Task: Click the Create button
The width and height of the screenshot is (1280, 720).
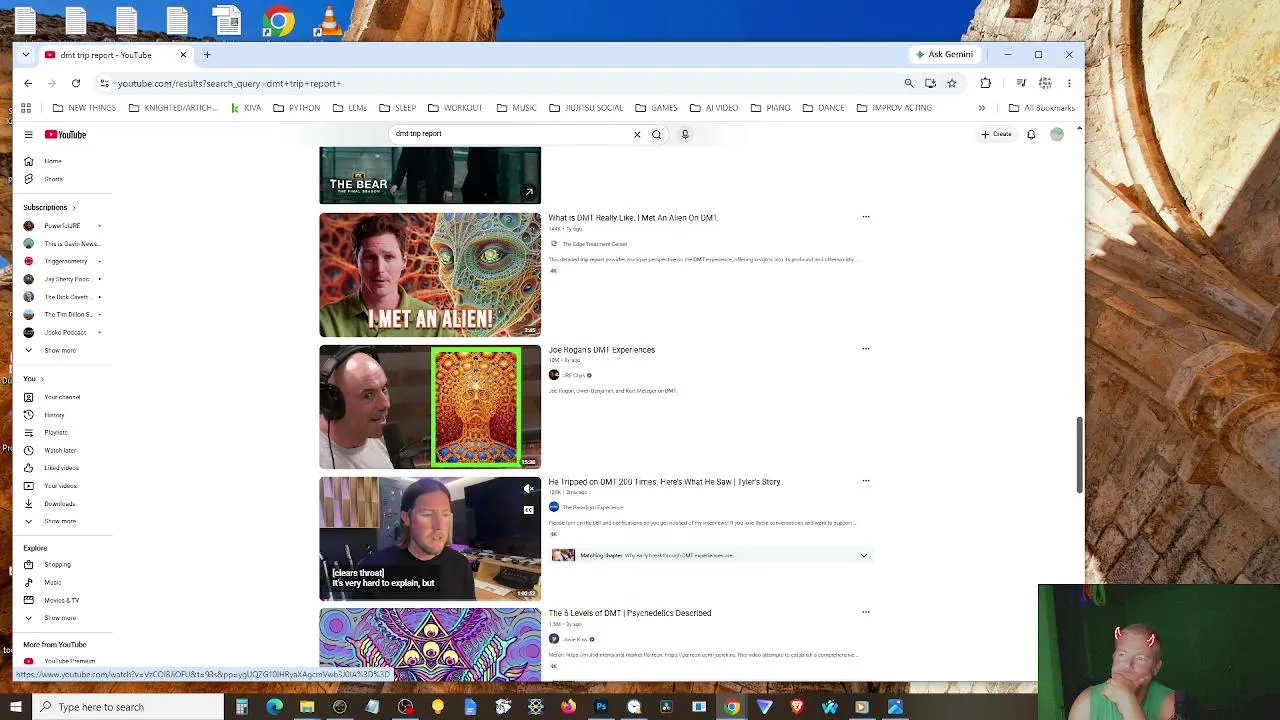Action: coord(996,134)
